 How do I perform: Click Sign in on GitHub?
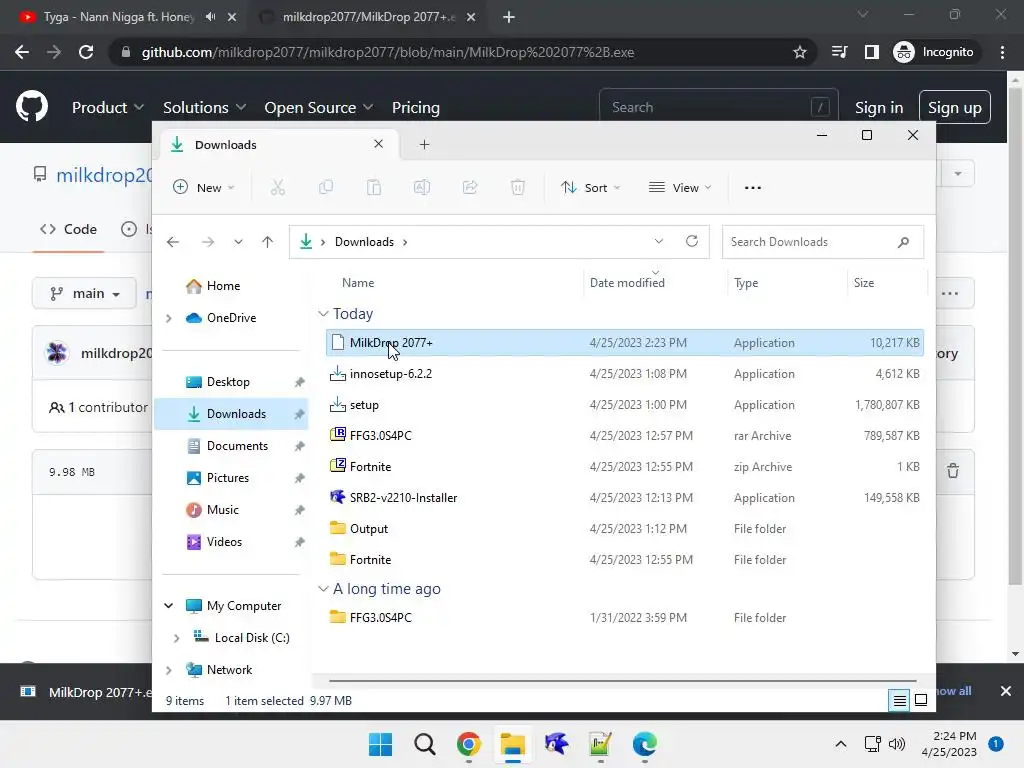[879, 107]
